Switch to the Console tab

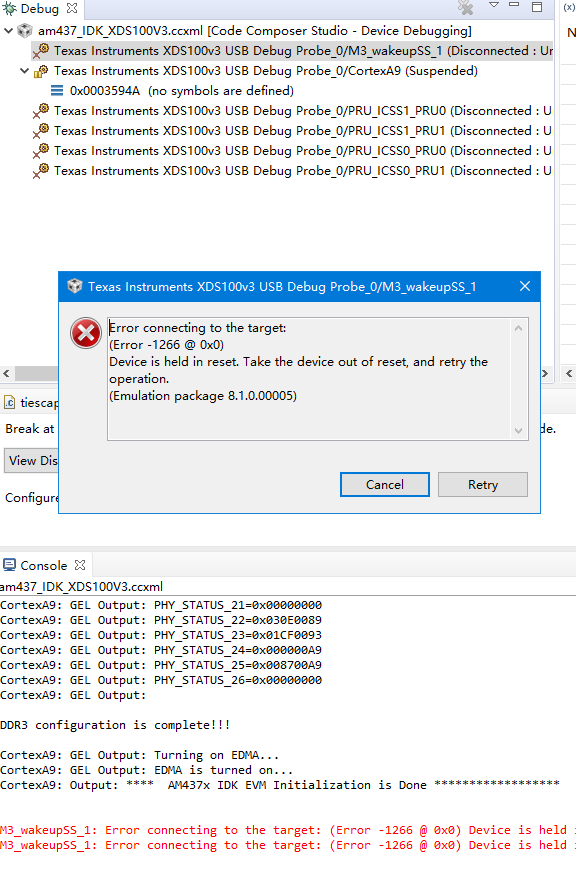click(44, 565)
